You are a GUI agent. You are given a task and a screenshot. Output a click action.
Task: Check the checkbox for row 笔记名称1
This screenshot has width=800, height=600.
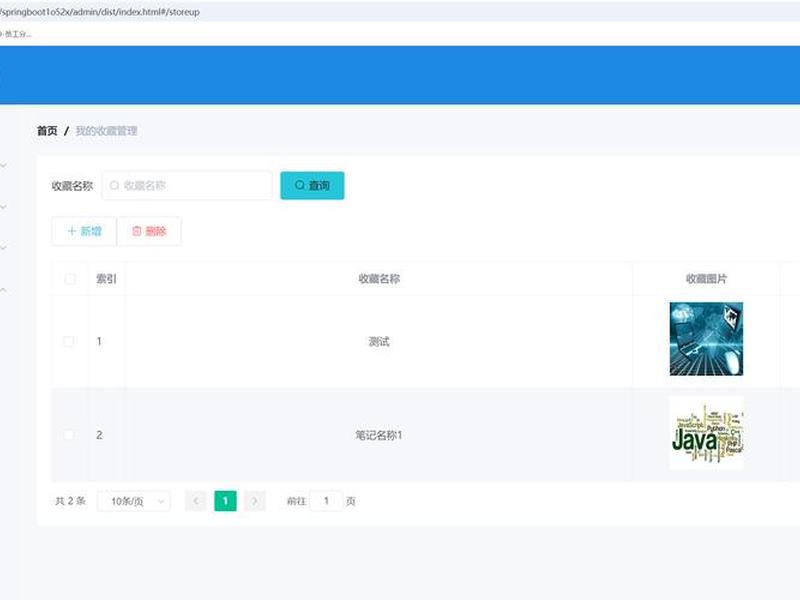click(x=68, y=435)
